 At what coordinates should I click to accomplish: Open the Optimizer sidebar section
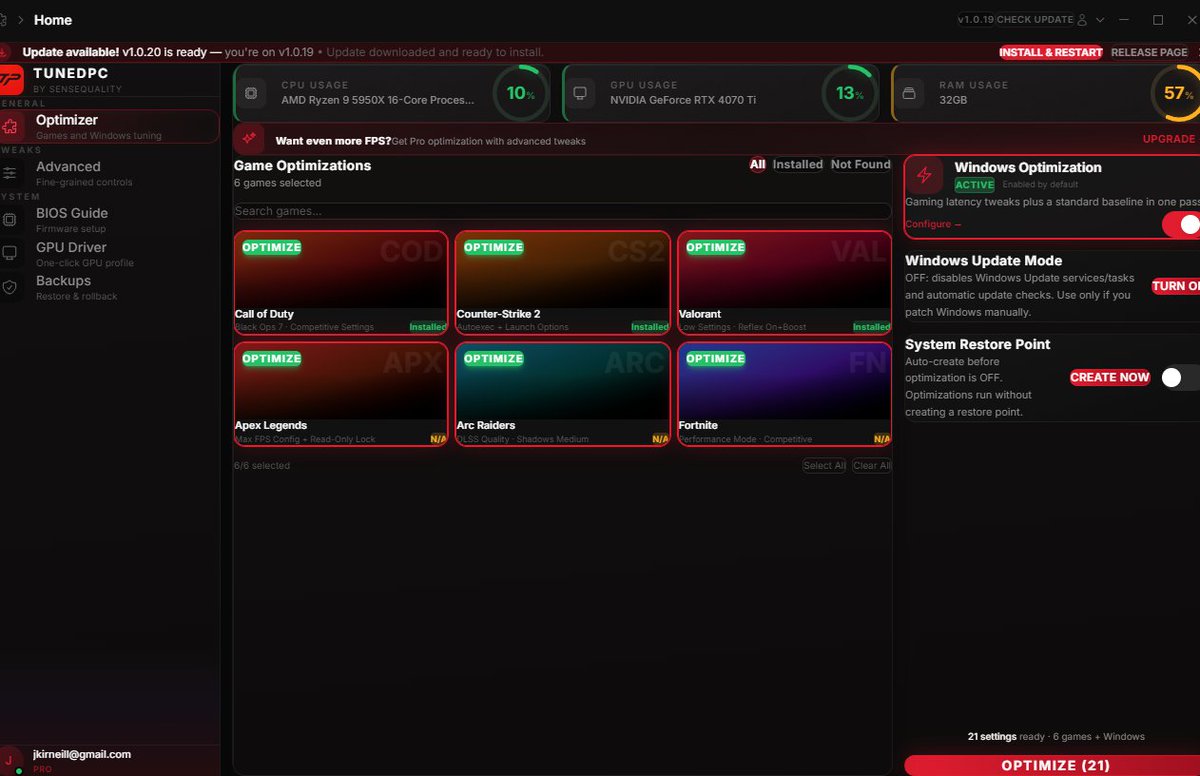coord(110,126)
